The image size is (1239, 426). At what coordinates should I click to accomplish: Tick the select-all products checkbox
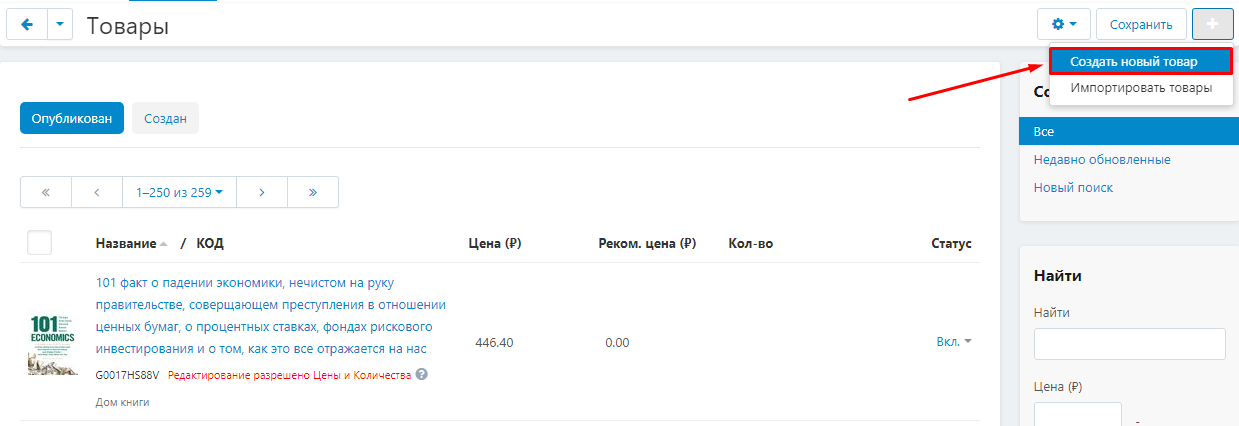(x=40, y=243)
